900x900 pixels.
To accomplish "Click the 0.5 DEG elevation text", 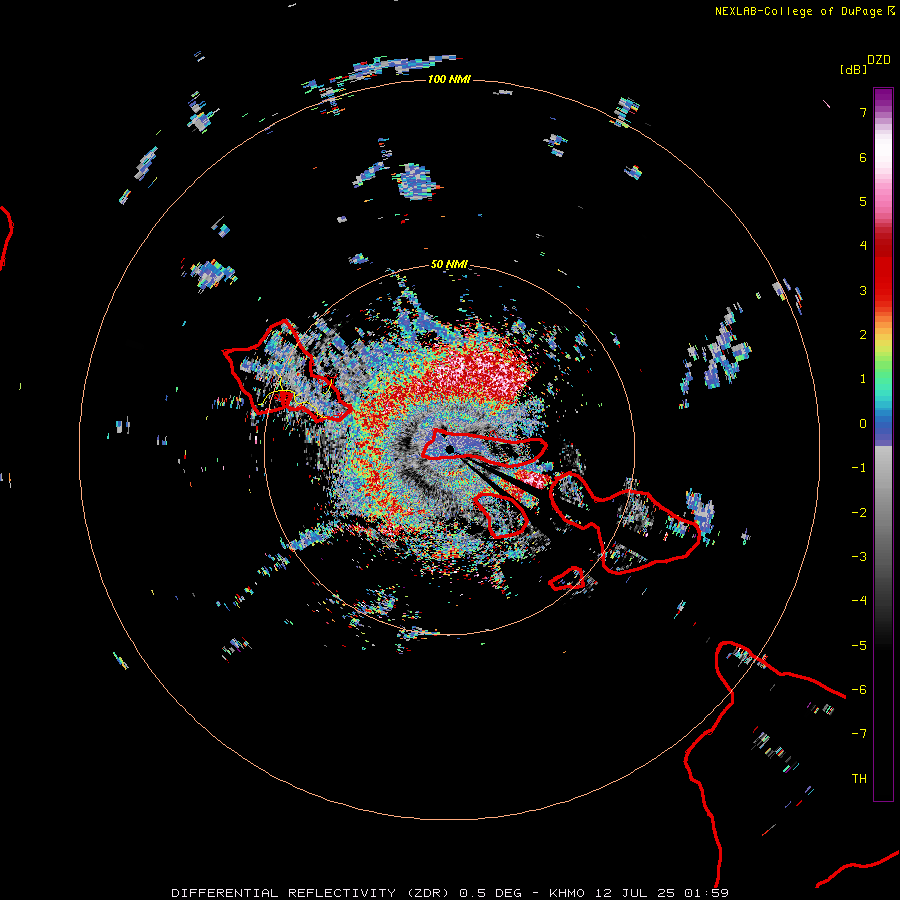I will pos(490,893).
